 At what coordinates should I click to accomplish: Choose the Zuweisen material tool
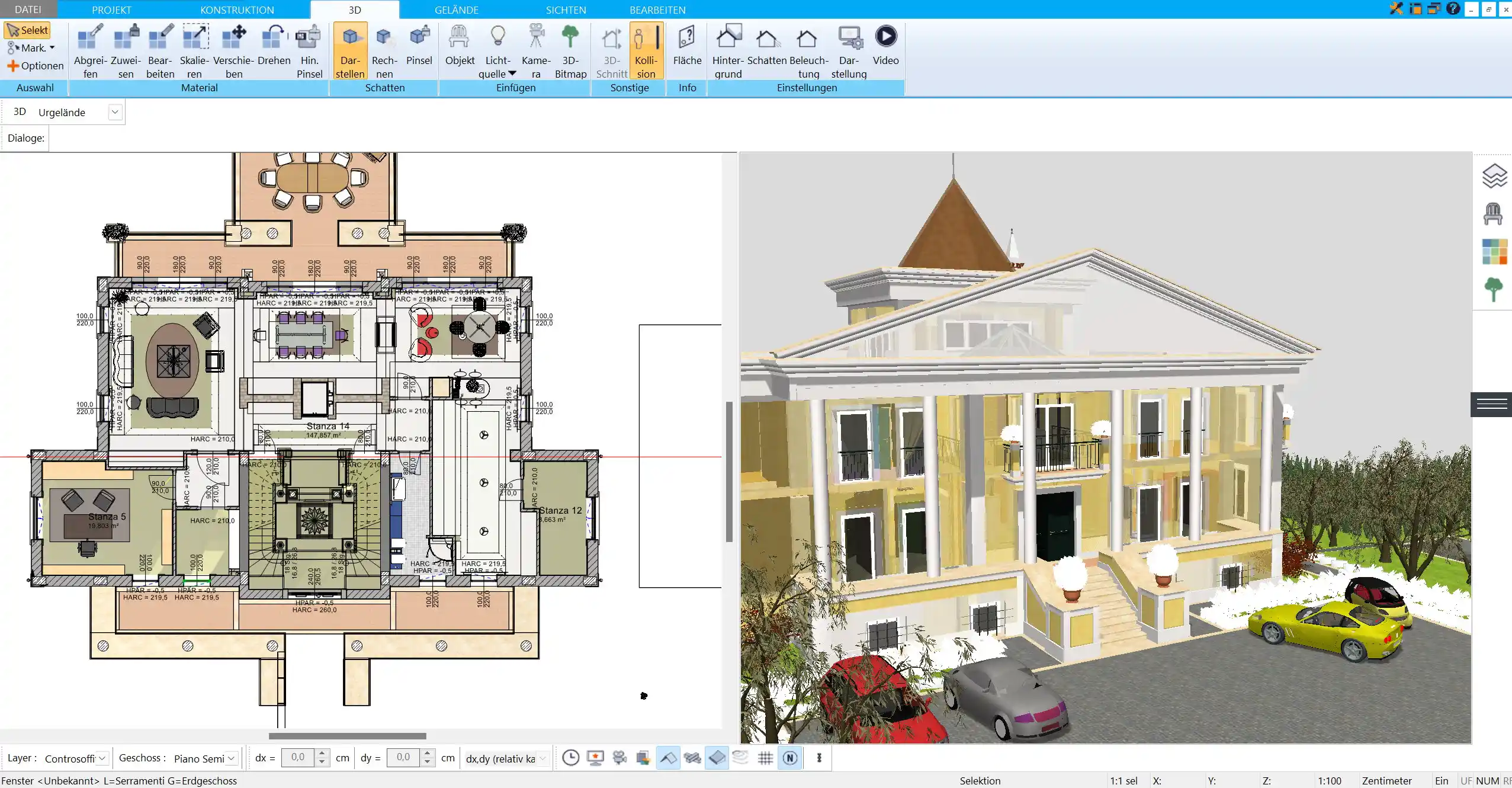126,51
